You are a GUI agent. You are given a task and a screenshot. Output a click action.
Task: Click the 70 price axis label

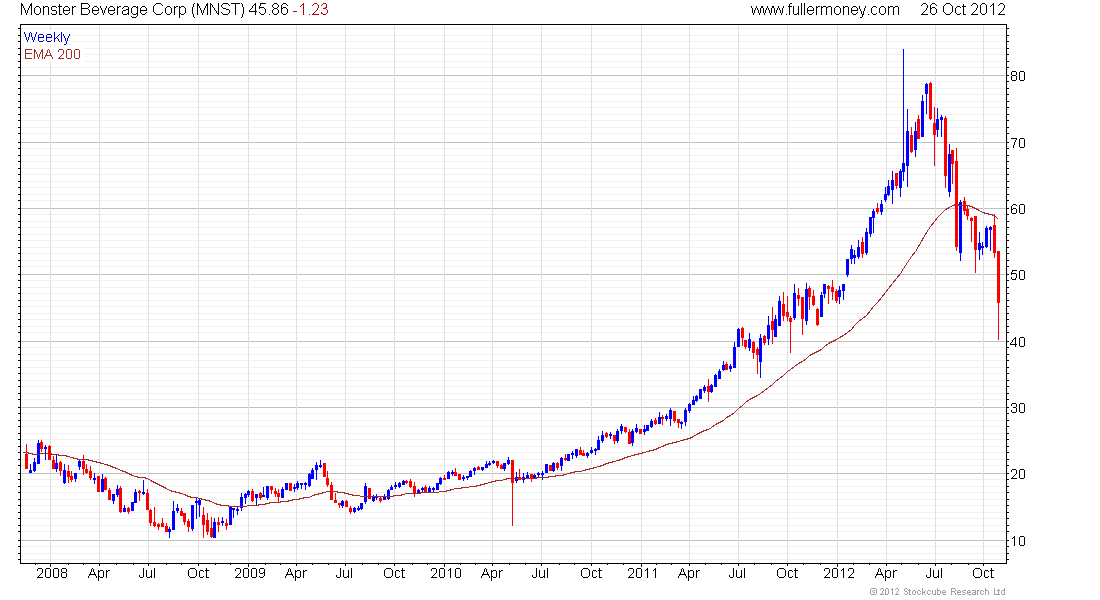1017,143
